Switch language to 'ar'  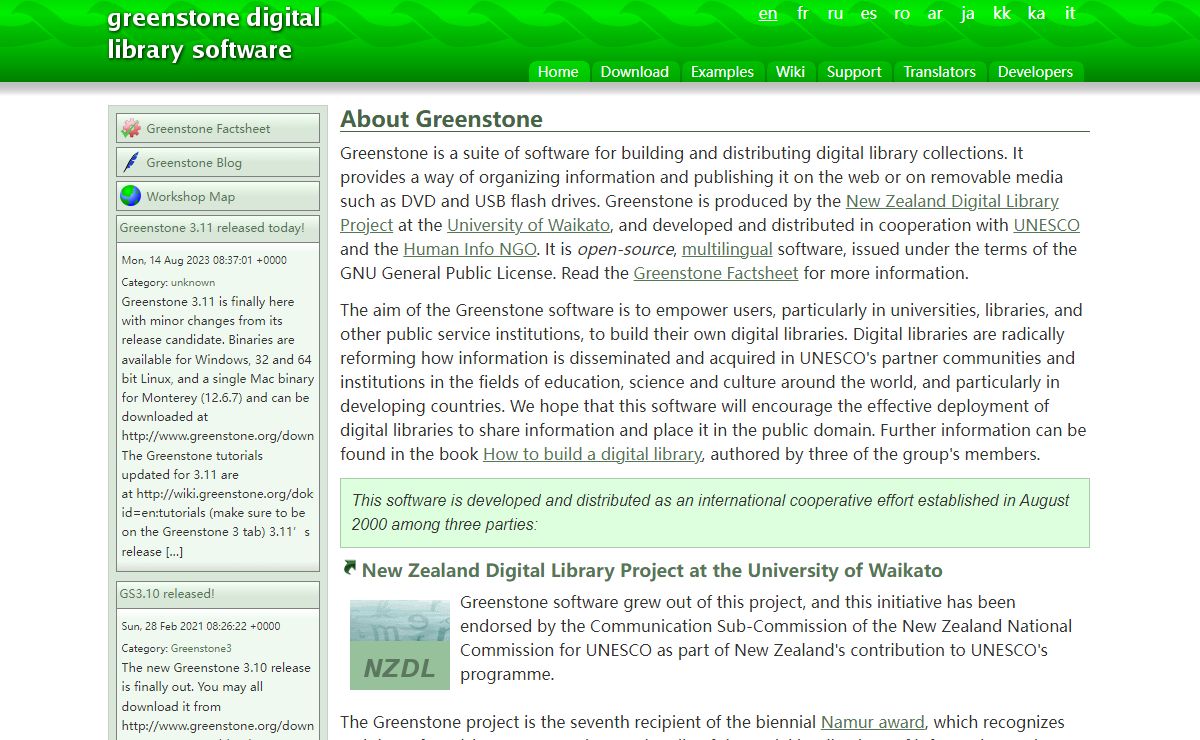click(x=935, y=13)
